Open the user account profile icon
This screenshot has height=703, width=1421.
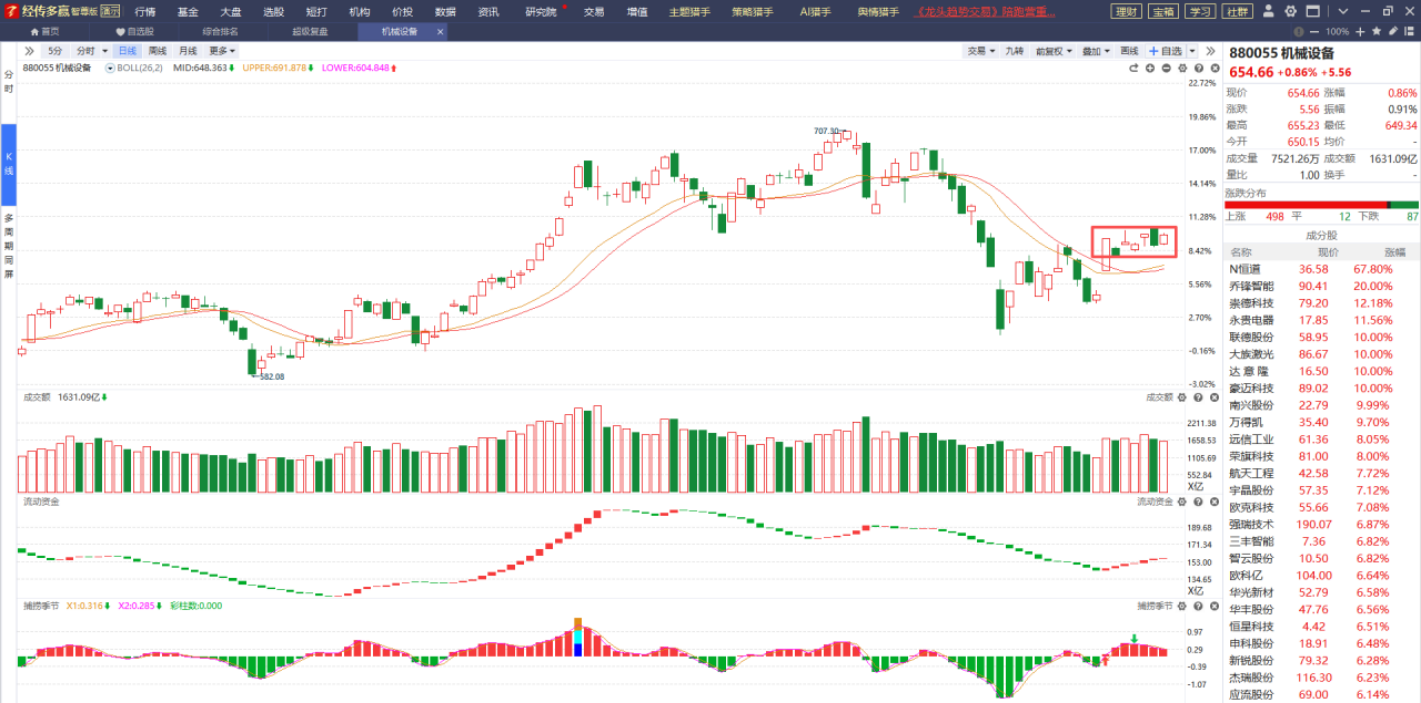(x=1268, y=12)
